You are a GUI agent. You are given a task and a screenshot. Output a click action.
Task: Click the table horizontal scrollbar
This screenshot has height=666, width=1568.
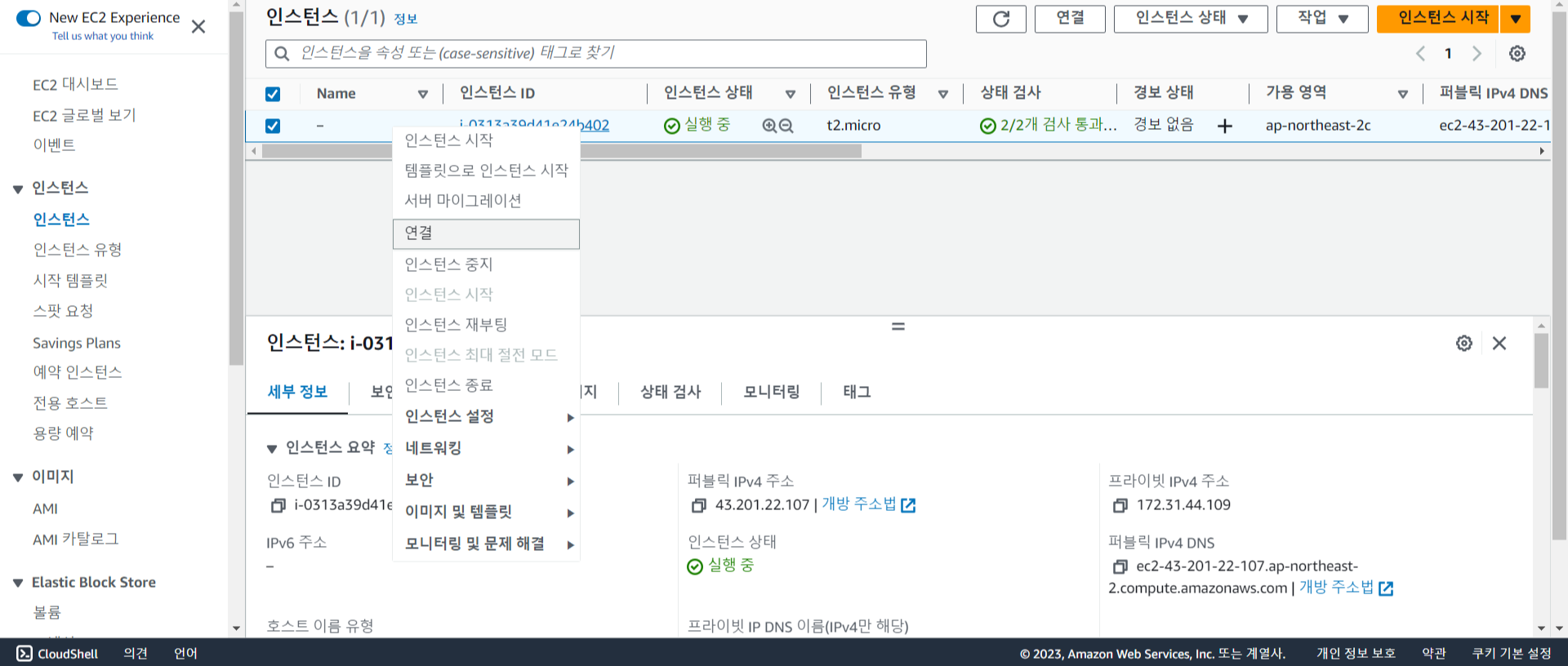pos(562,152)
